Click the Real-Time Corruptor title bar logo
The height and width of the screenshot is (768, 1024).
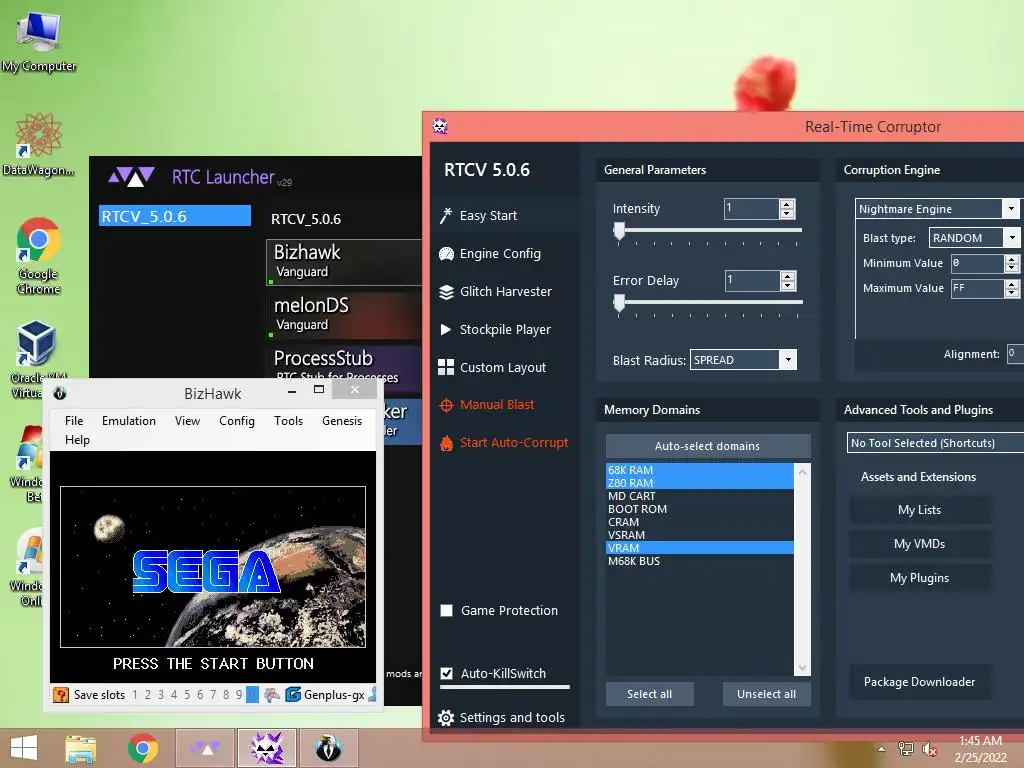(x=440, y=126)
